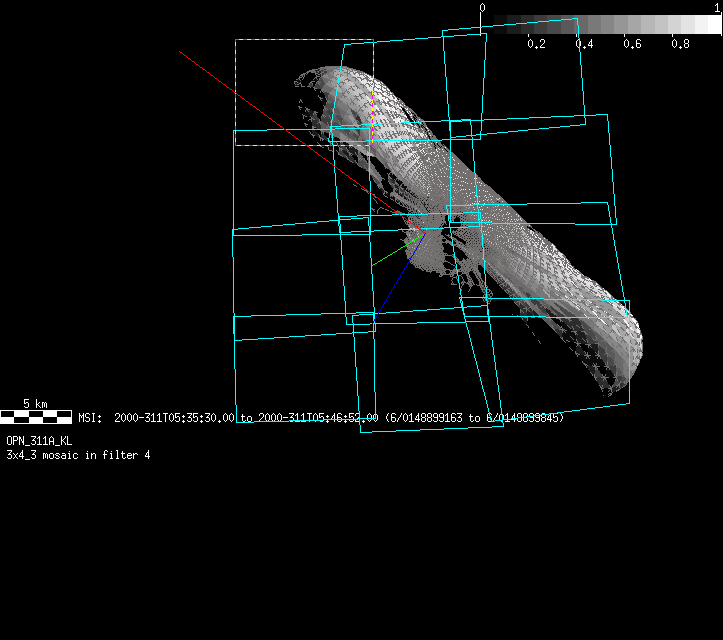Click the green axis vector
Screen dimensions: 723x640
(x=394, y=249)
